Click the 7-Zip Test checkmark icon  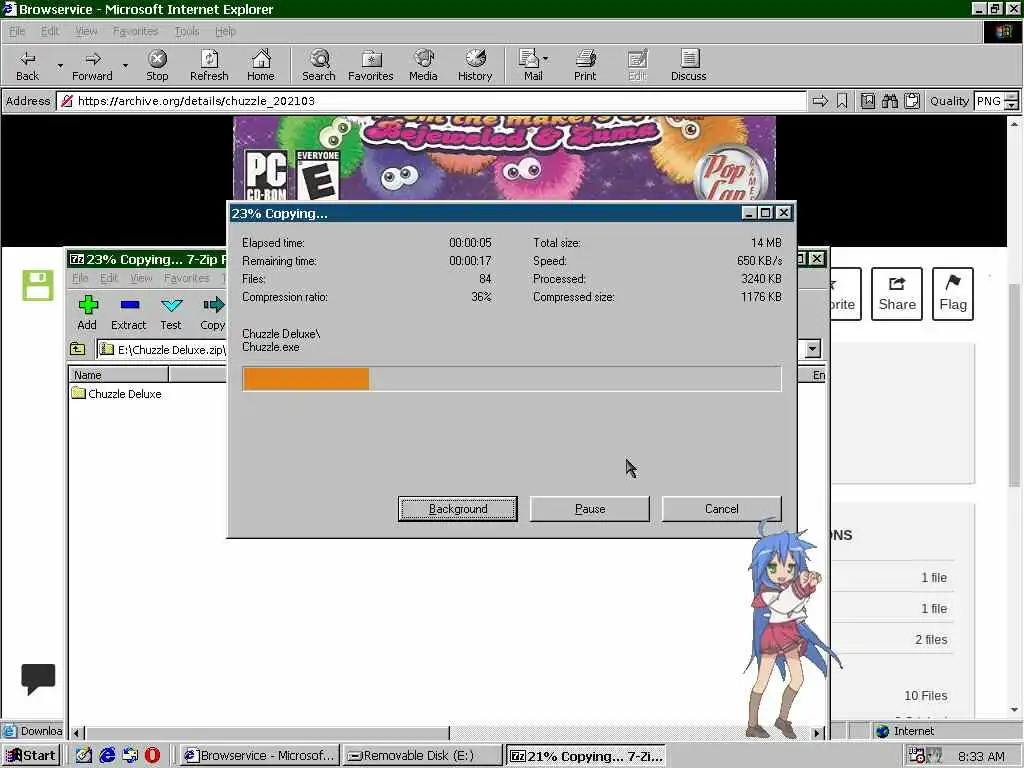pyautogui.click(x=171, y=305)
